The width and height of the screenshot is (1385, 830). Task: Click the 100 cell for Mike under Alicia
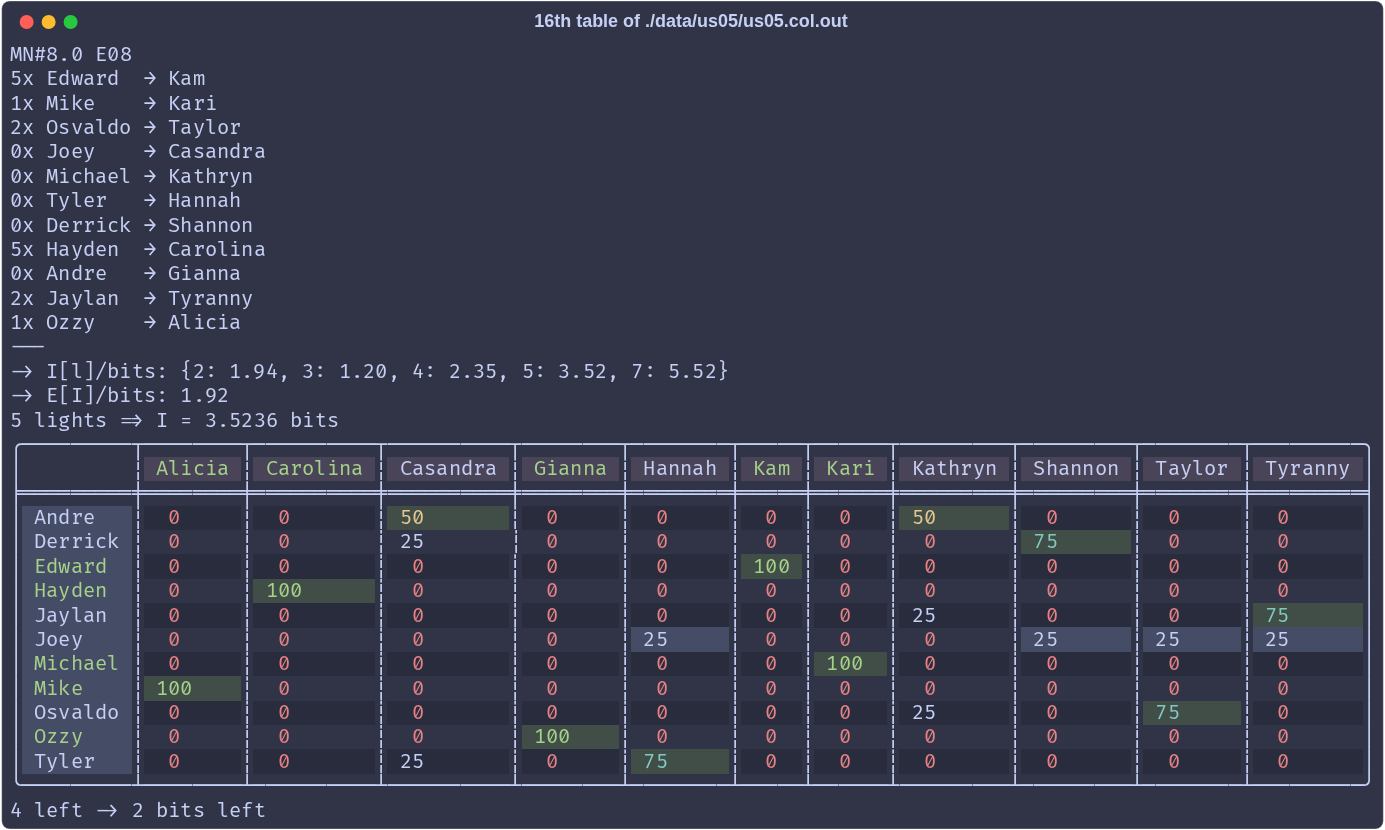192,688
